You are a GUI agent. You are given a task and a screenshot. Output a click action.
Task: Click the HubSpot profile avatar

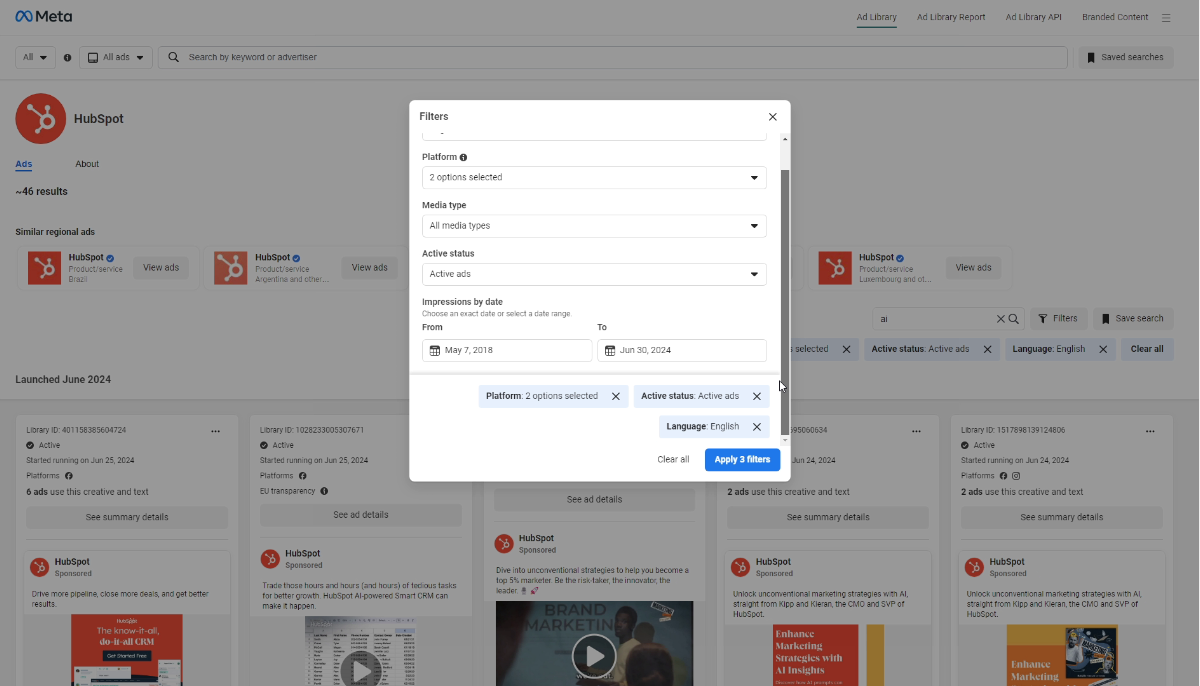tap(40, 118)
